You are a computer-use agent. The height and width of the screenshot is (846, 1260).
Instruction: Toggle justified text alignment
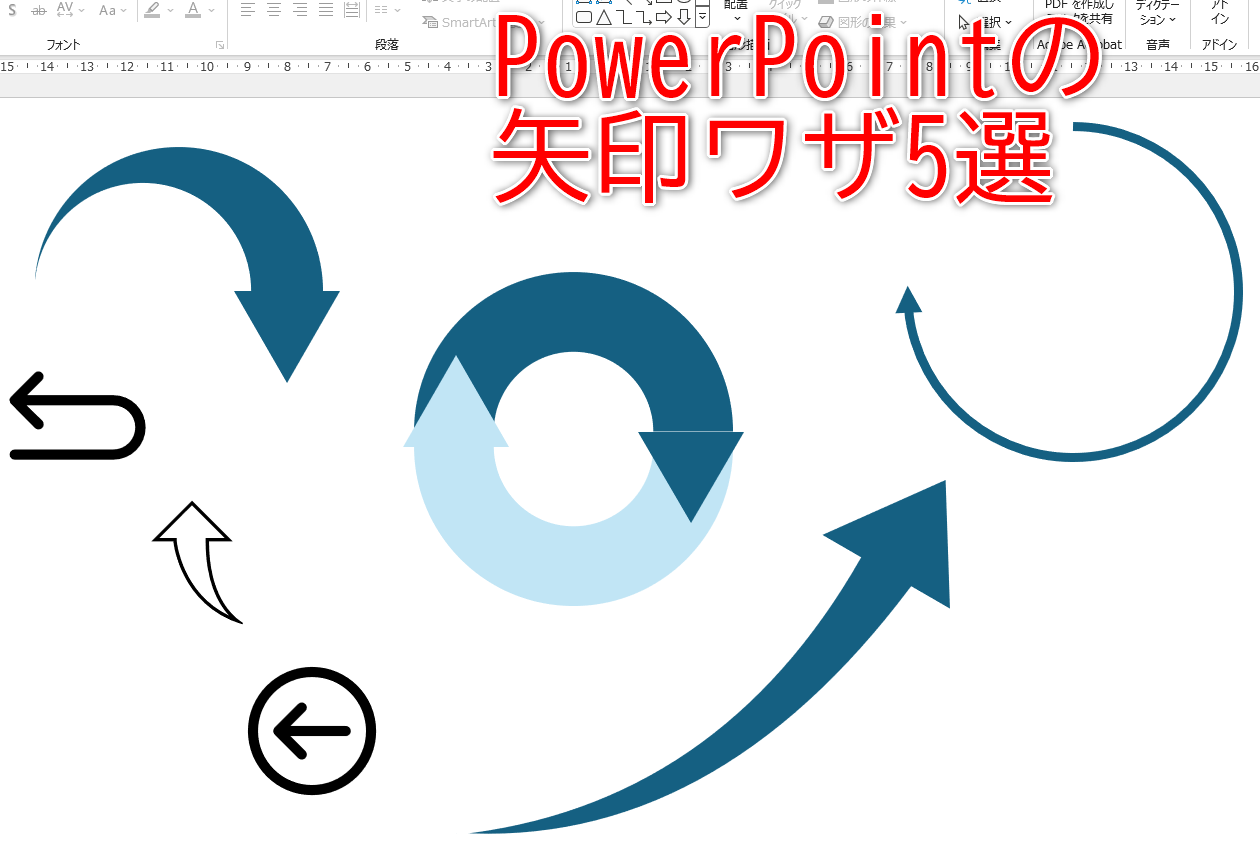(328, 10)
